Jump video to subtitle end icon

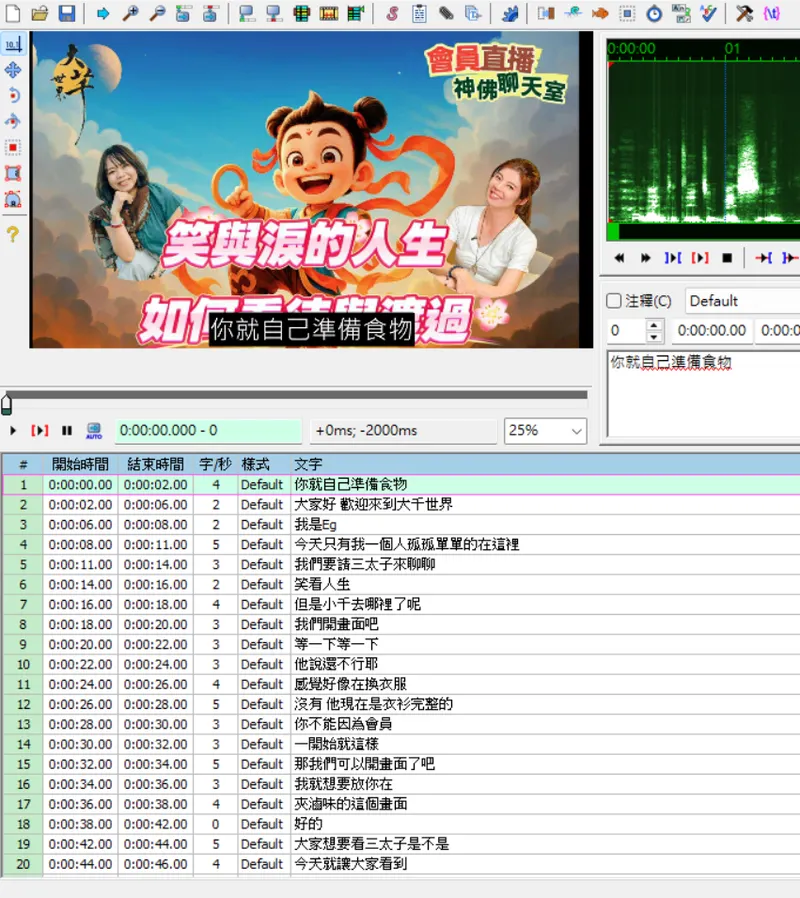[x=210, y=13]
